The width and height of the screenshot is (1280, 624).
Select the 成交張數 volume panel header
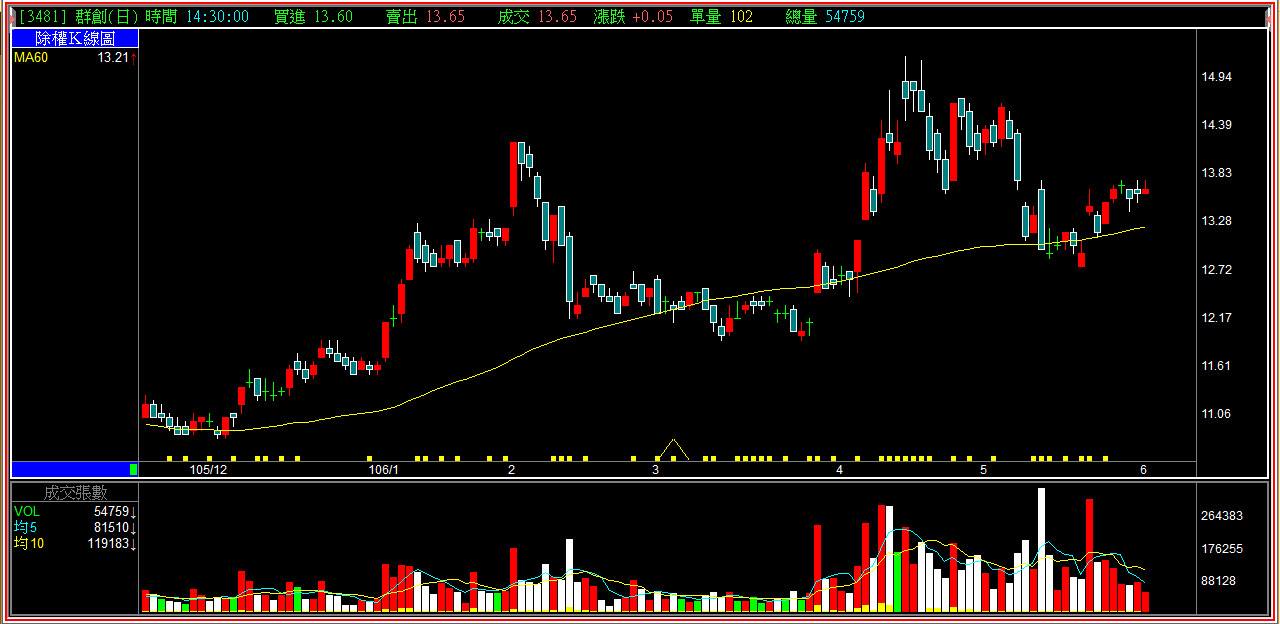(75, 492)
